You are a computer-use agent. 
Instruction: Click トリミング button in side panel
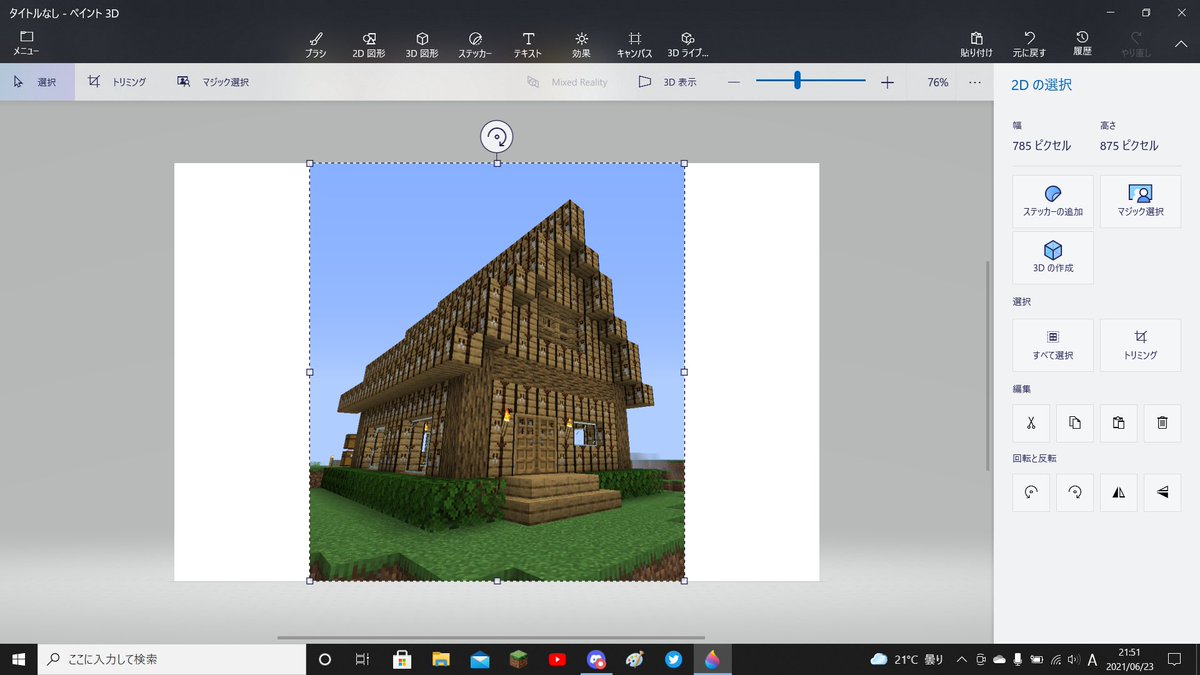point(1140,345)
